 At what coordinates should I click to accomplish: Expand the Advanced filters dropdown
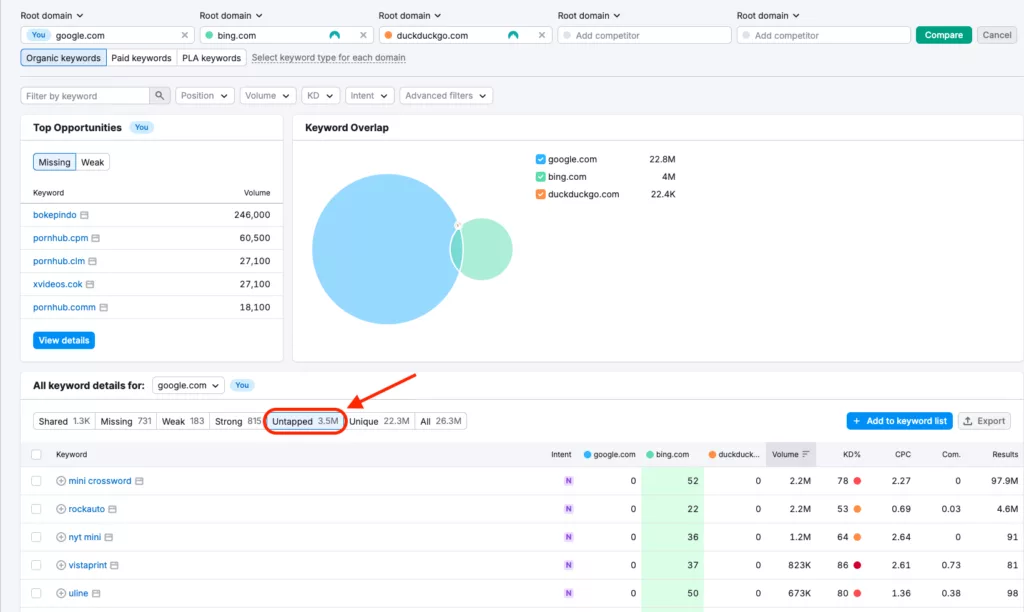tap(446, 95)
